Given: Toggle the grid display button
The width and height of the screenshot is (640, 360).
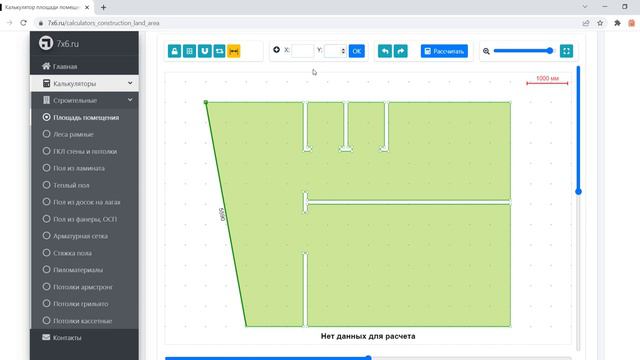Looking at the screenshot, I should [189, 51].
